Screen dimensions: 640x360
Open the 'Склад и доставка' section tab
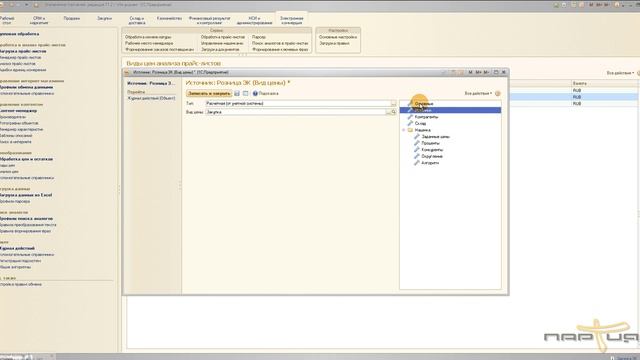pyautogui.click(x=137, y=20)
